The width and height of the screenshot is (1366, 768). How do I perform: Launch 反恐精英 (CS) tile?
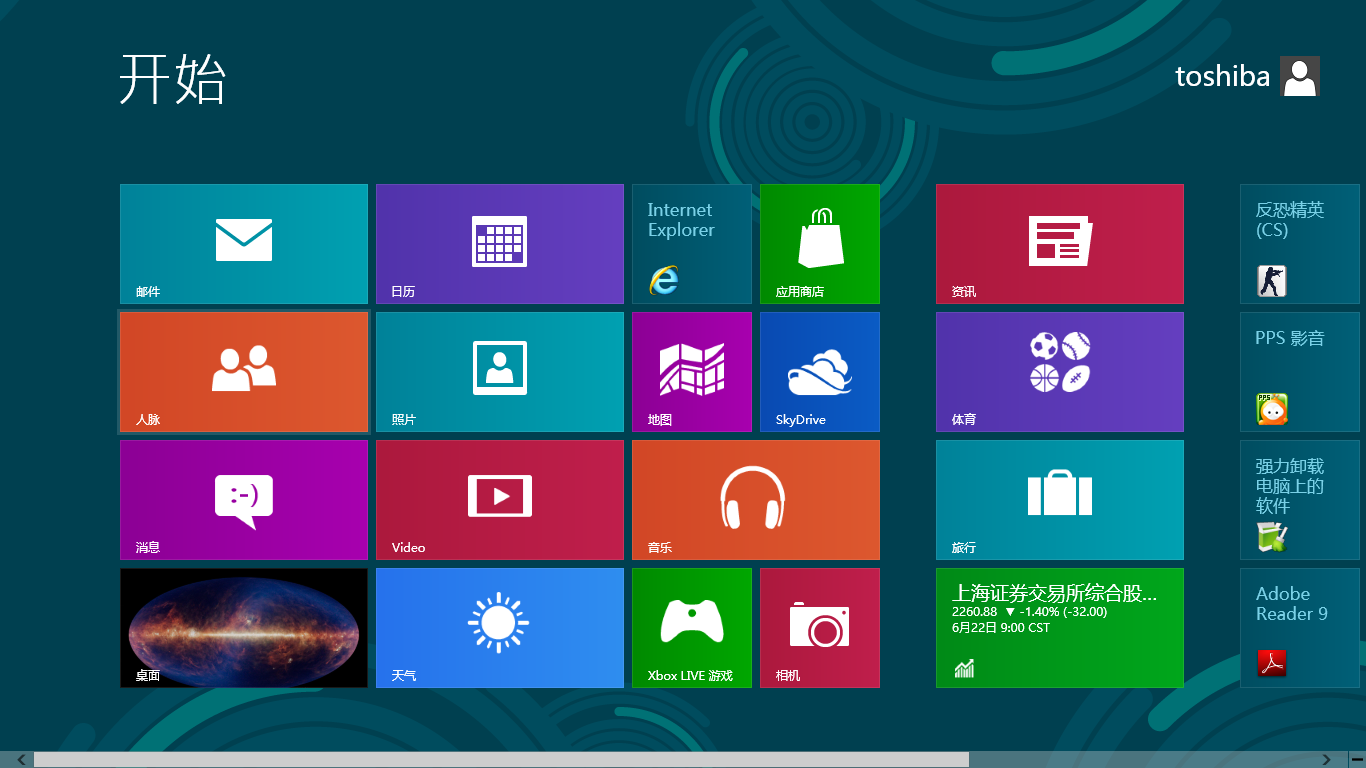click(1300, 244)
